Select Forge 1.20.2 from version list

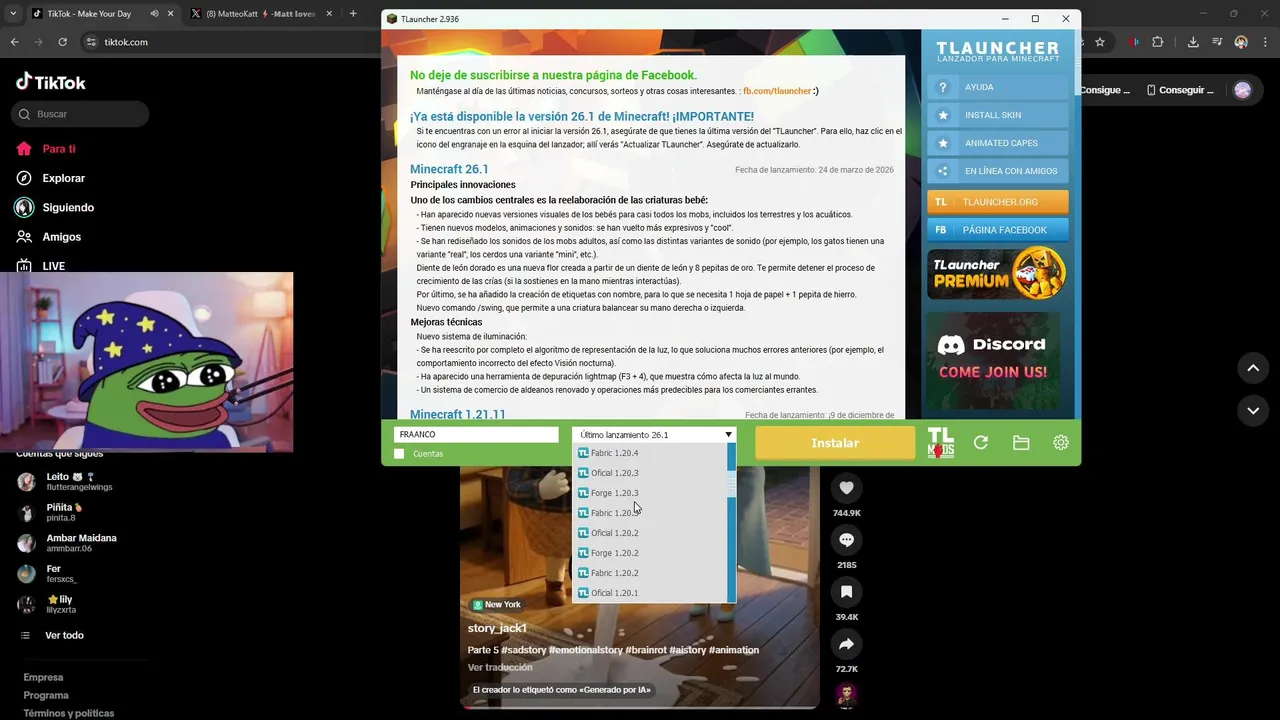click(x=651, y=553)
